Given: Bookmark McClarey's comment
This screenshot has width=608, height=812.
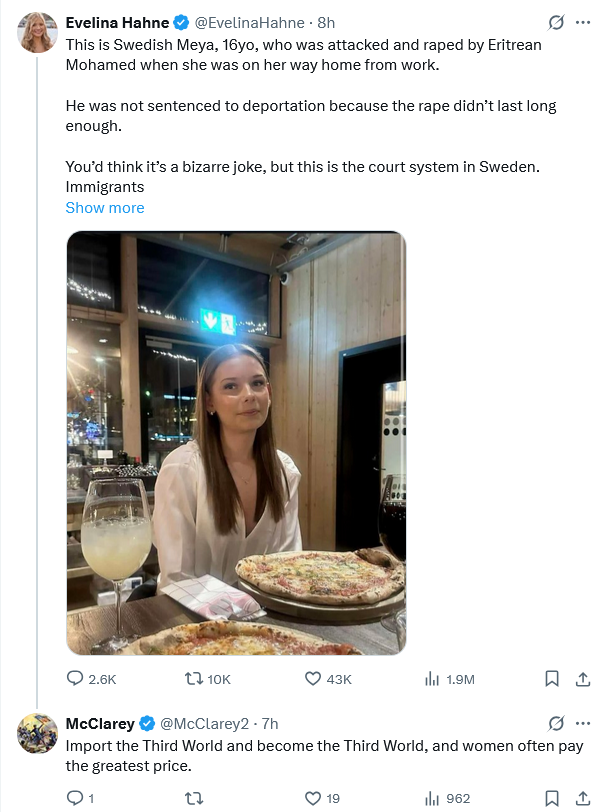Looking at the screenshot, I should coord(551,798).
